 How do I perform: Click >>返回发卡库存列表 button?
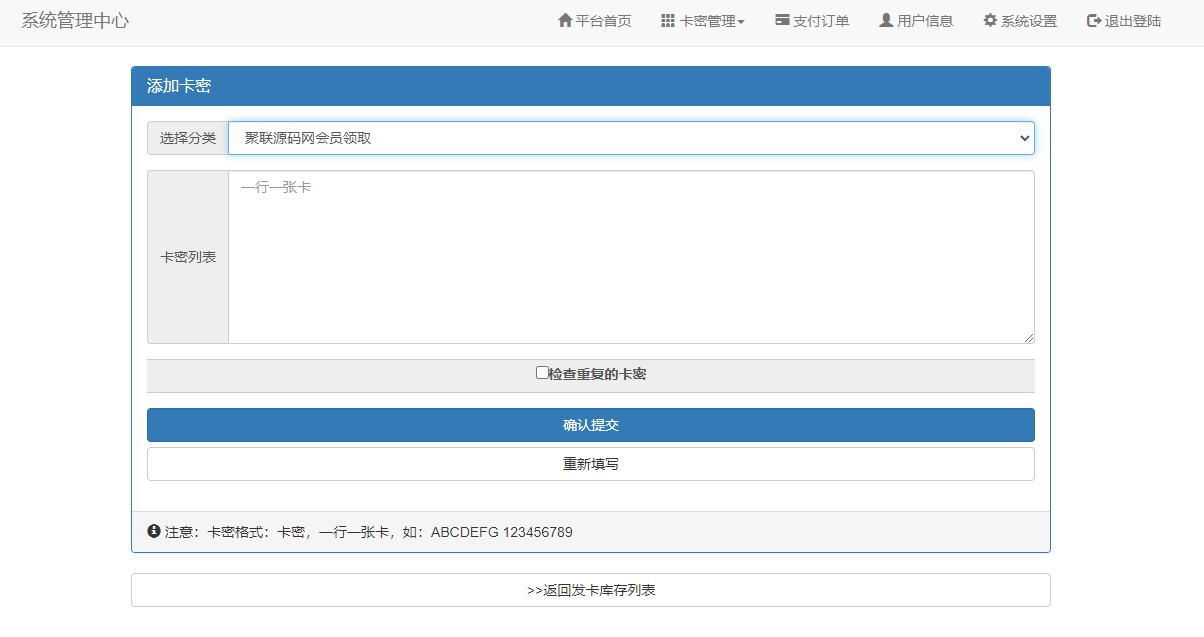tap(591, 590)
